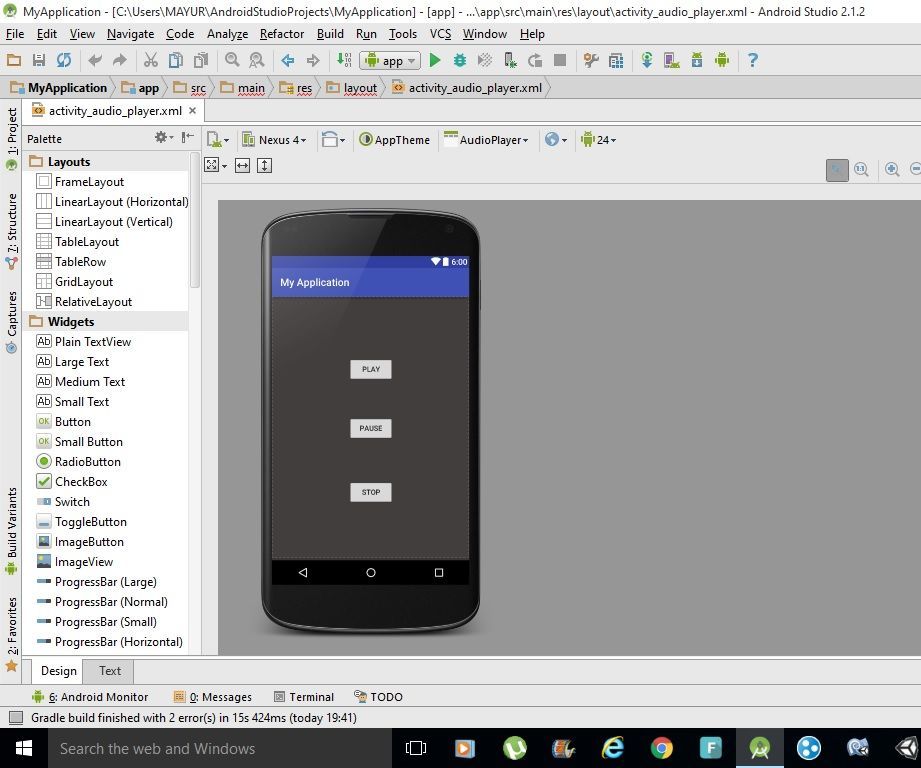
Task: Select the STOP button in preview
Action: (x=371, y=492)
